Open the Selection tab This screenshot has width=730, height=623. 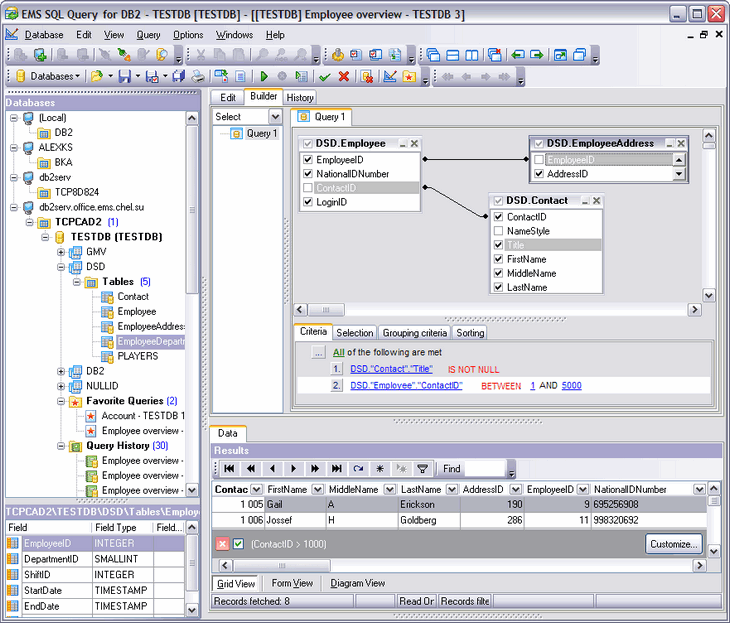(x=355, y=333)
